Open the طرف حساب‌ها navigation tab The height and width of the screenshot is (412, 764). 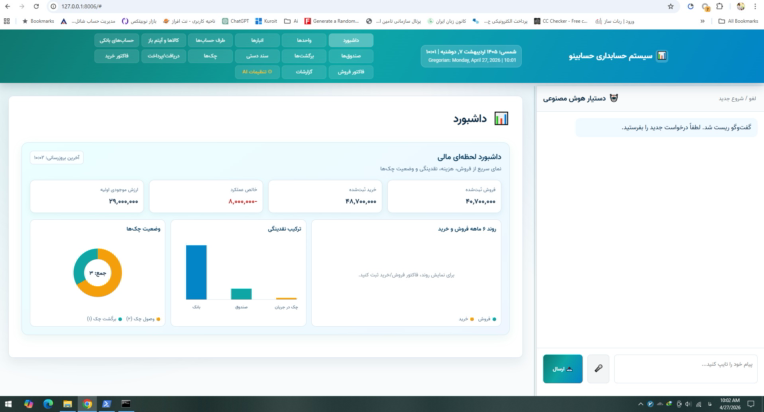point(210,40)
